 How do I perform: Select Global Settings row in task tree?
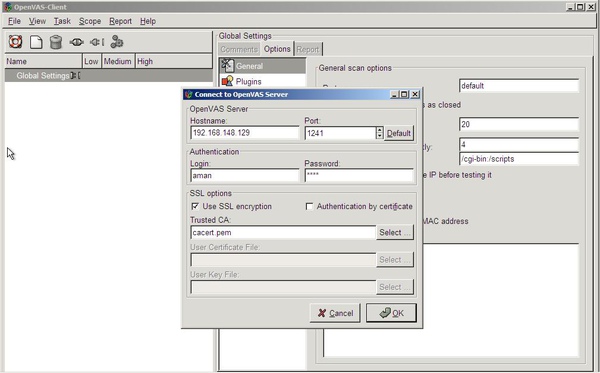108,76
